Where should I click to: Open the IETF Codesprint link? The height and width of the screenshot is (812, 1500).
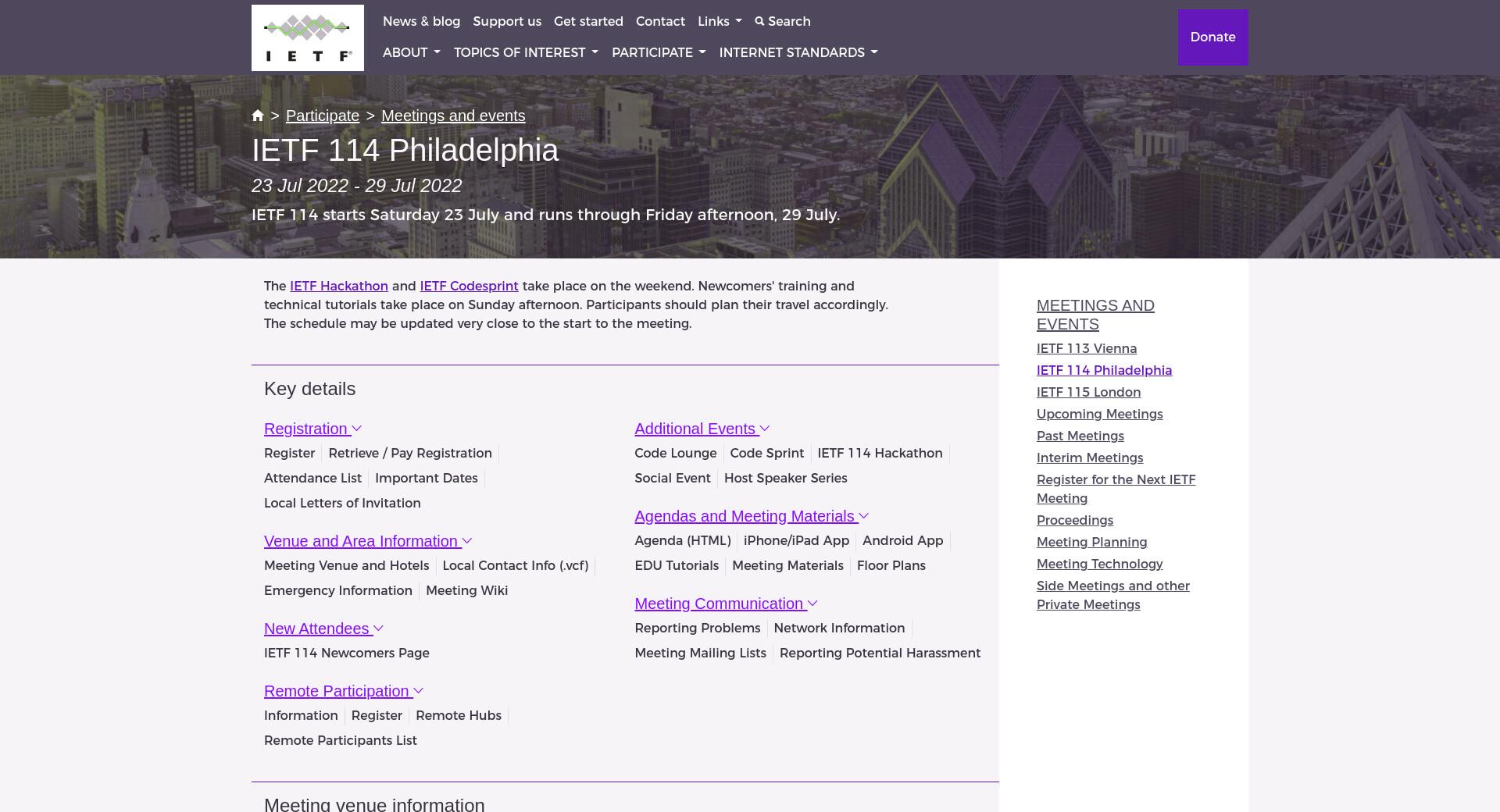pyautogui.click(x=469, y=286)
